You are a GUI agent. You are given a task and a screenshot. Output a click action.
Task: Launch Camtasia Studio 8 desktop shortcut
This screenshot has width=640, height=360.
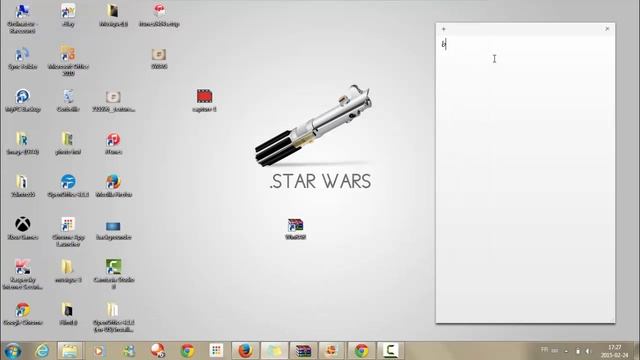(x=113, y=274)
